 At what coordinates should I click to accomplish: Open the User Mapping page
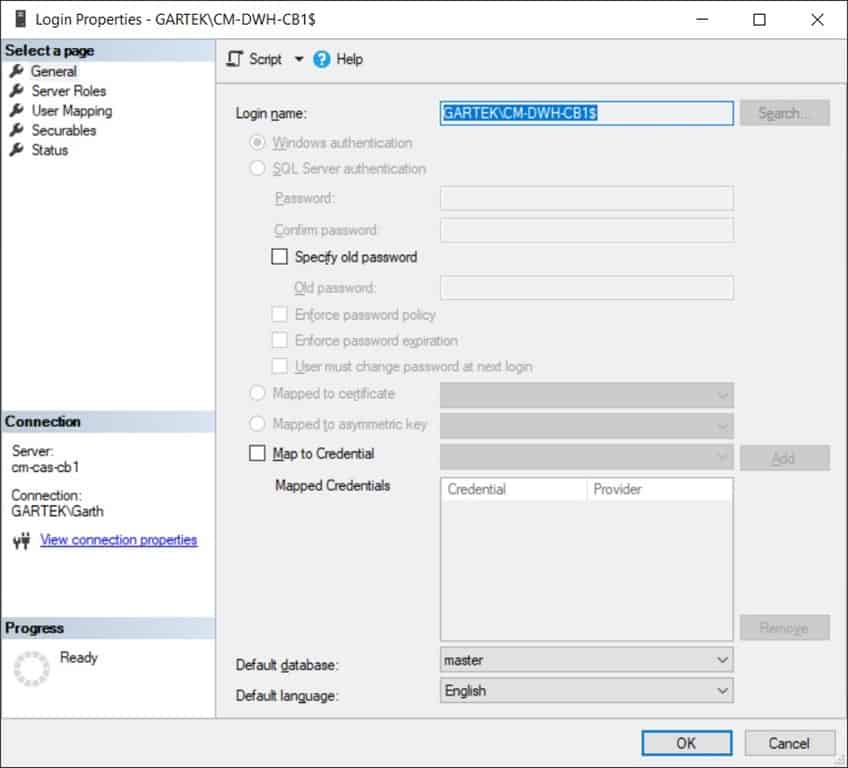coord(74,110)
